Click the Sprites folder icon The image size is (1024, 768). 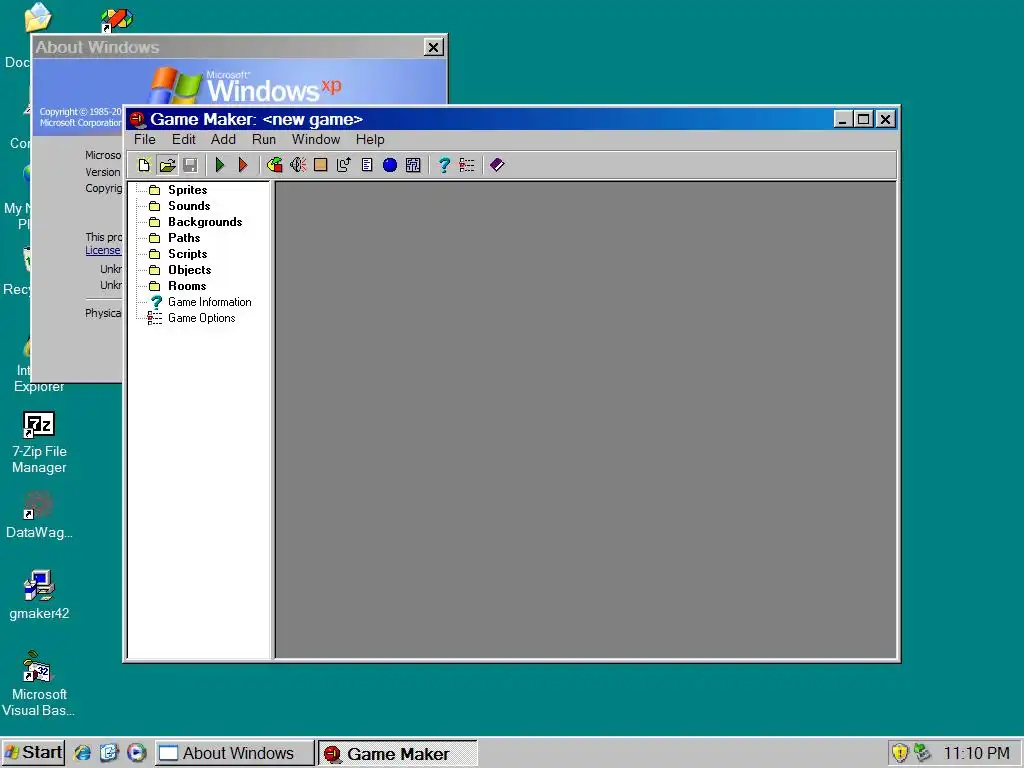pos(155,190)
